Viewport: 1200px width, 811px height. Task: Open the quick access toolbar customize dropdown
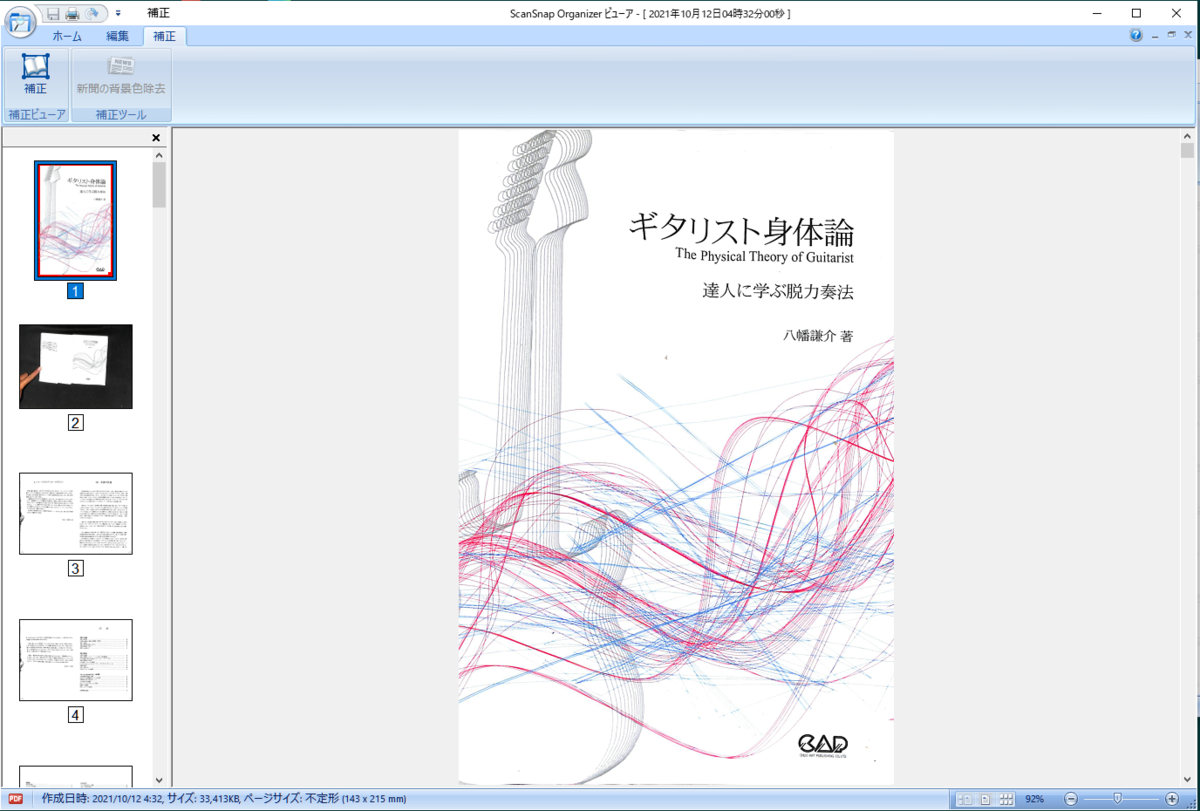coord(118,13)
